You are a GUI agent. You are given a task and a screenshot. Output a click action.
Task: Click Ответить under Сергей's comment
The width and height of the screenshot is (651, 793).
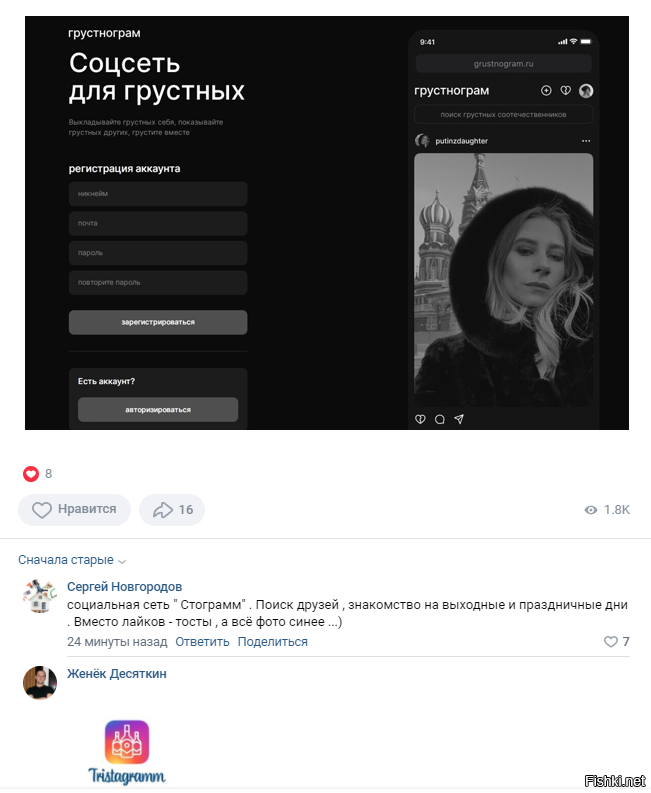pyautogui.click(x=202, y=641)
